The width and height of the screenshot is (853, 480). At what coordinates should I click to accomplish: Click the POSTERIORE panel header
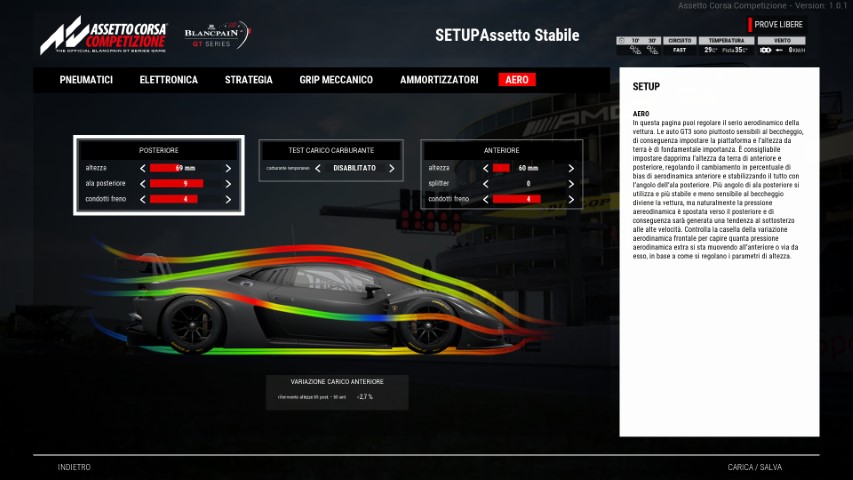point(159,150)
